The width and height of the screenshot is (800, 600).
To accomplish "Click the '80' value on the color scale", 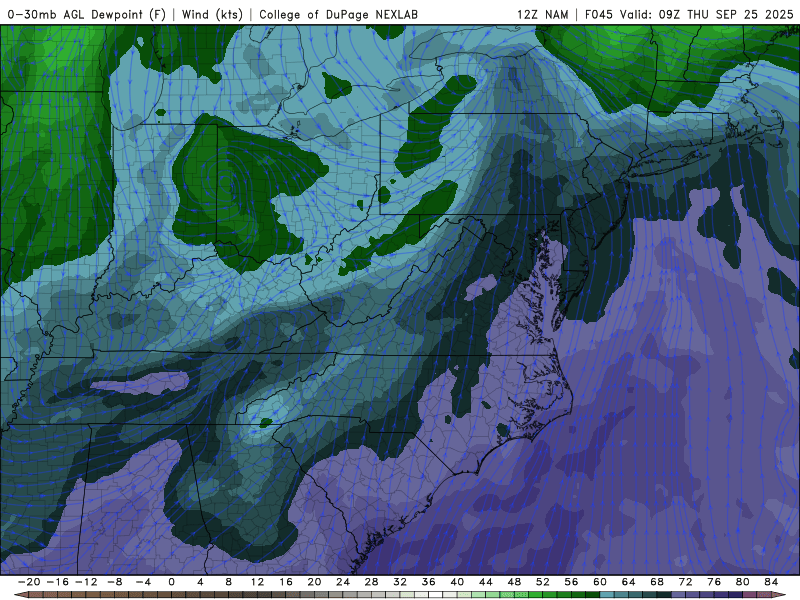I will [x=743, y=582].
